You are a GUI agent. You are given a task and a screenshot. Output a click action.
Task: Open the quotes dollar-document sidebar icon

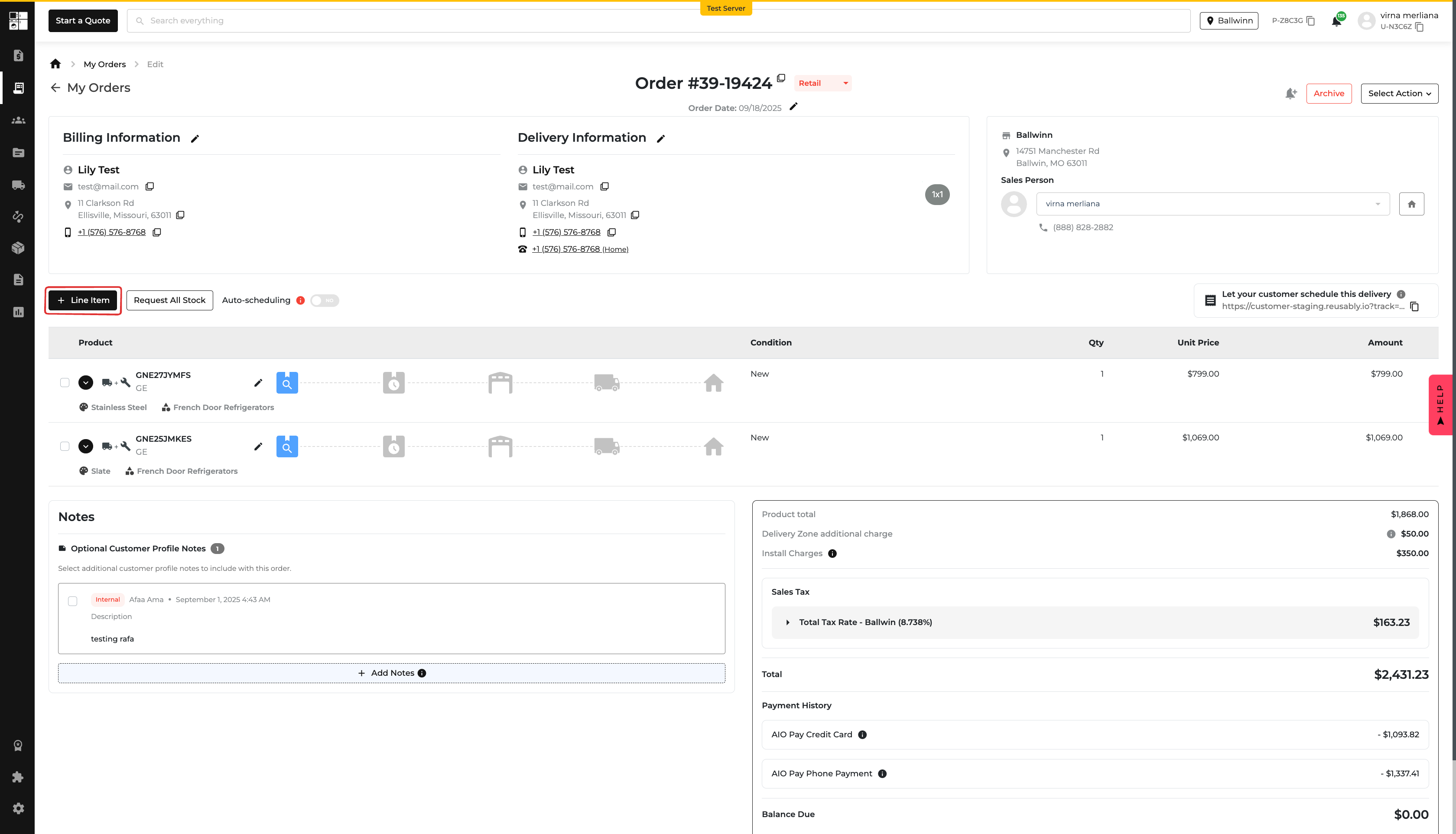(18, 55)
